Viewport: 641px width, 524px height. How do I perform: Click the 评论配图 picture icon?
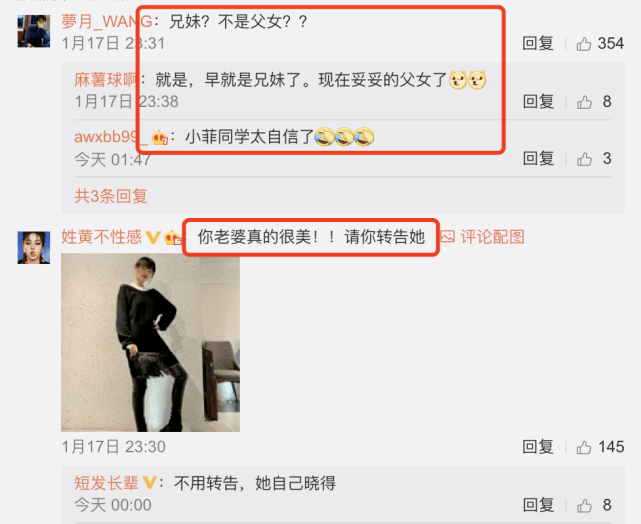[x=448, y=237]
